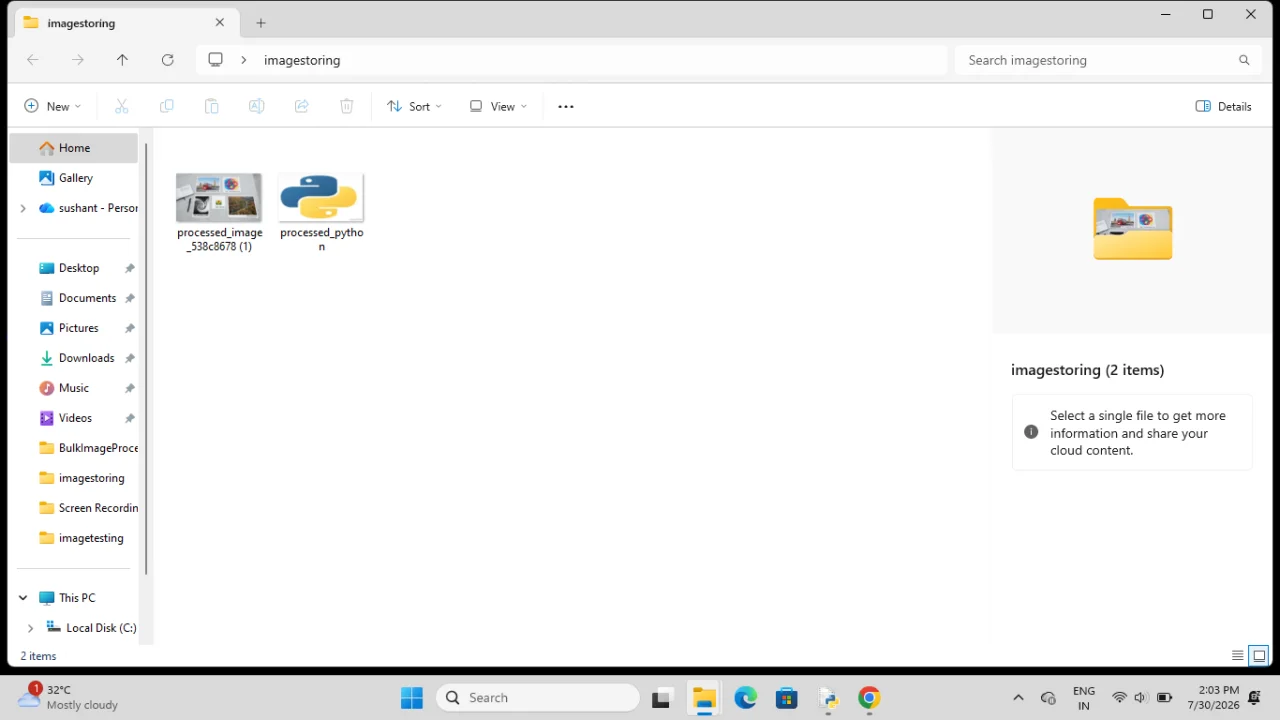Click the Windows Start button
Image resolution: width=1280 pixels, height=720 pixels.
tap(411, 698)
